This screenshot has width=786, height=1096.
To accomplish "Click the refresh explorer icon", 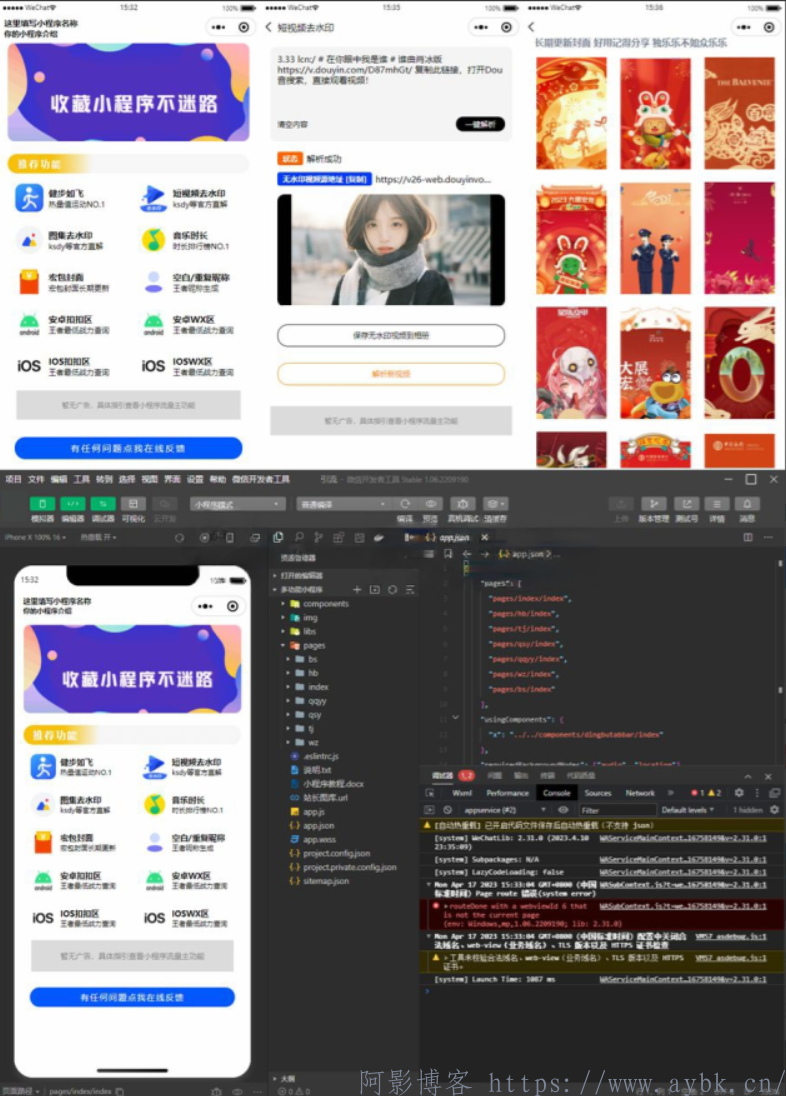I will [392, 590].
